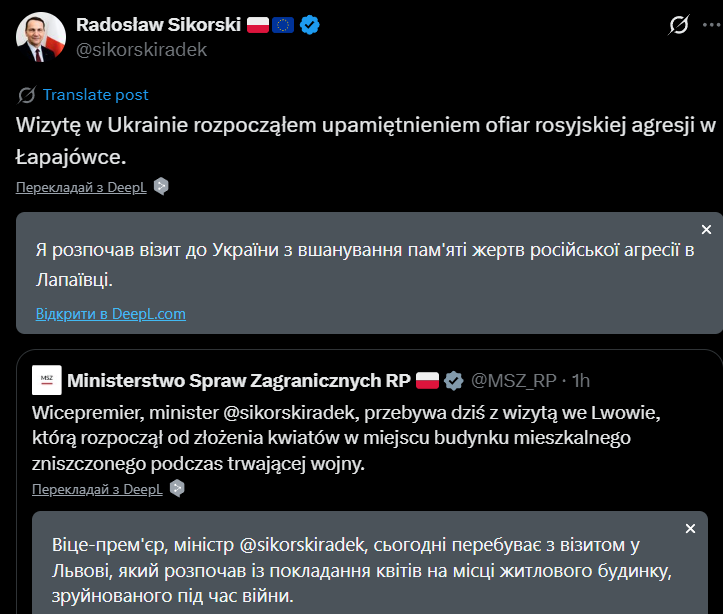Open Radosław Sikorski's profile picture

tap(41, 36)
